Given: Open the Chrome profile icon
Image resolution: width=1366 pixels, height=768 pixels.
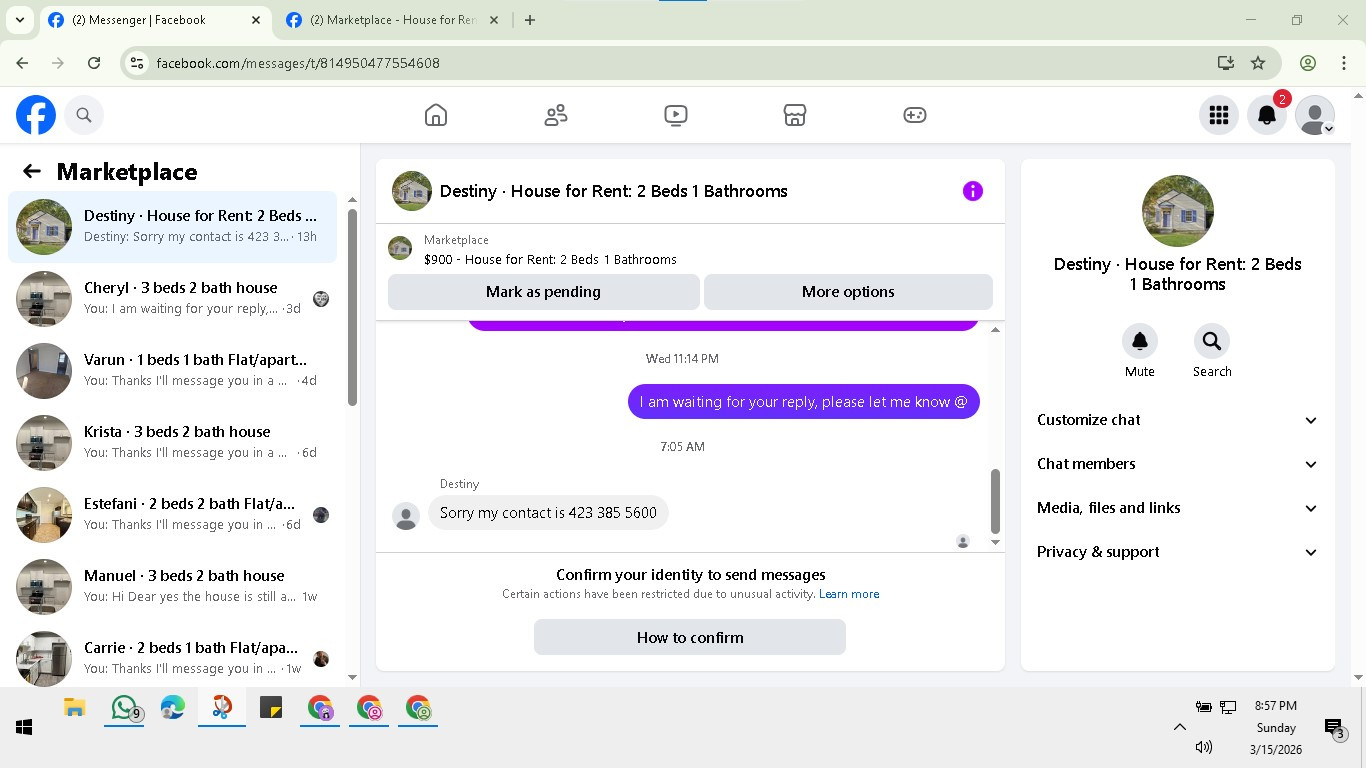Looking at the screenshot, I should click(1308, 63).
